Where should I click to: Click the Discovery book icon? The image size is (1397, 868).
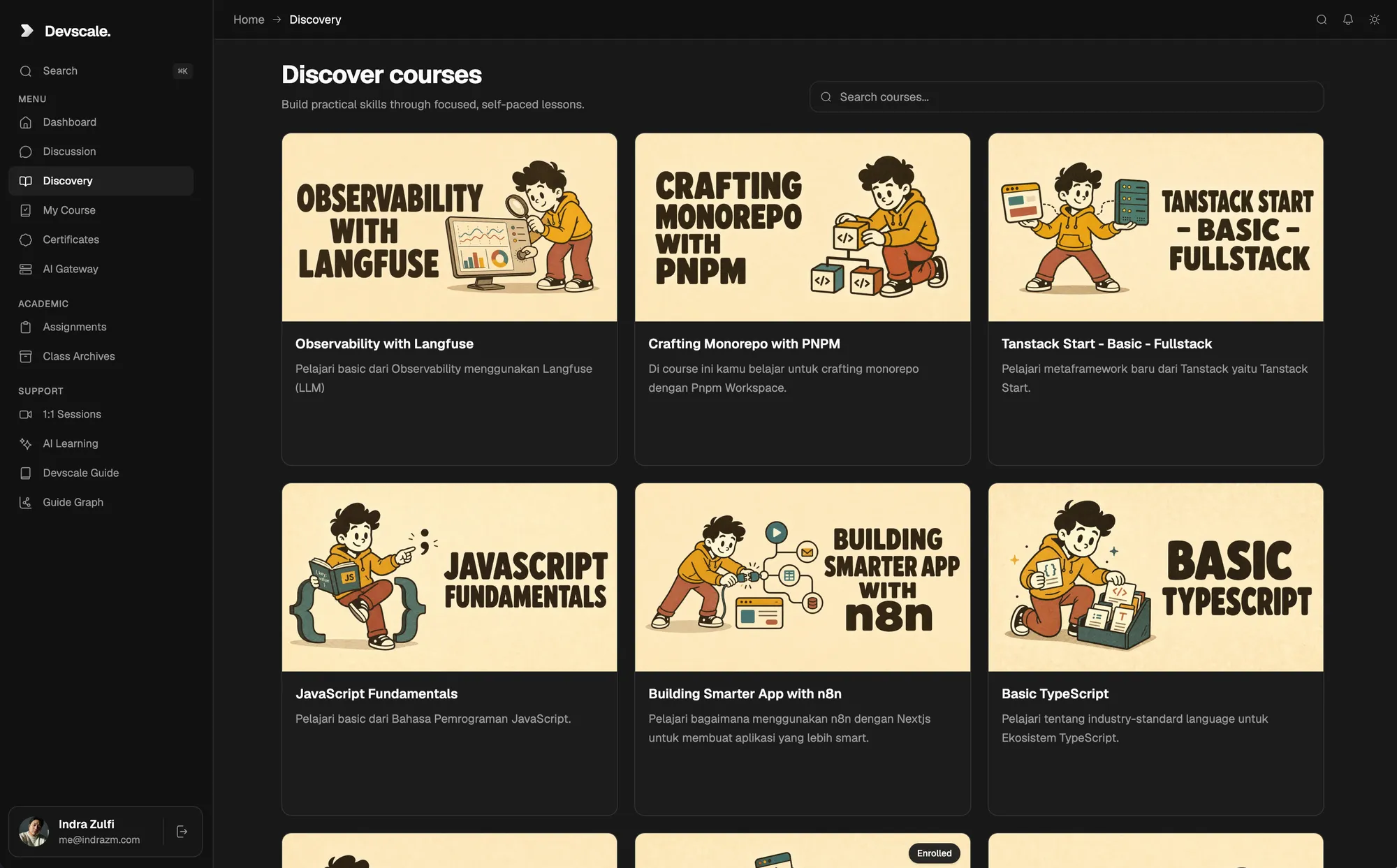coord(26,181)
